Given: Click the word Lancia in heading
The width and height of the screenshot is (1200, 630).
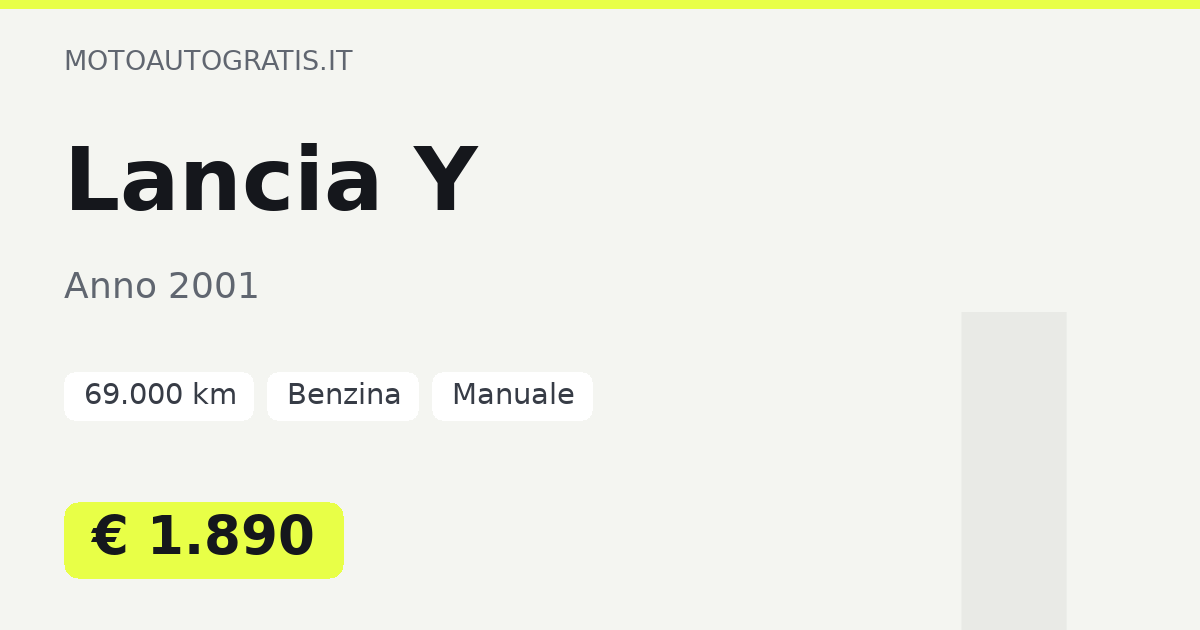Looking at the screenshot, I should (x=223, y=182).
